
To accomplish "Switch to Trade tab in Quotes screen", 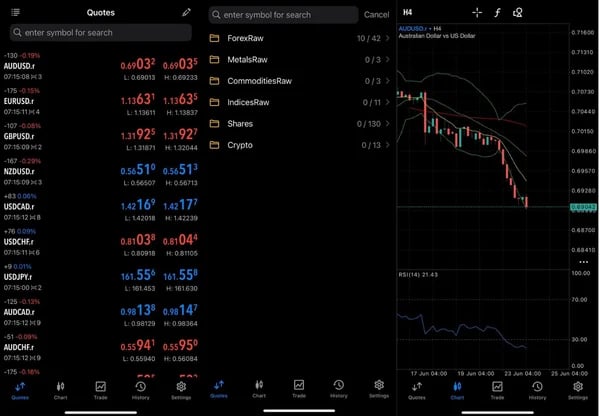I will click(101, 390).
